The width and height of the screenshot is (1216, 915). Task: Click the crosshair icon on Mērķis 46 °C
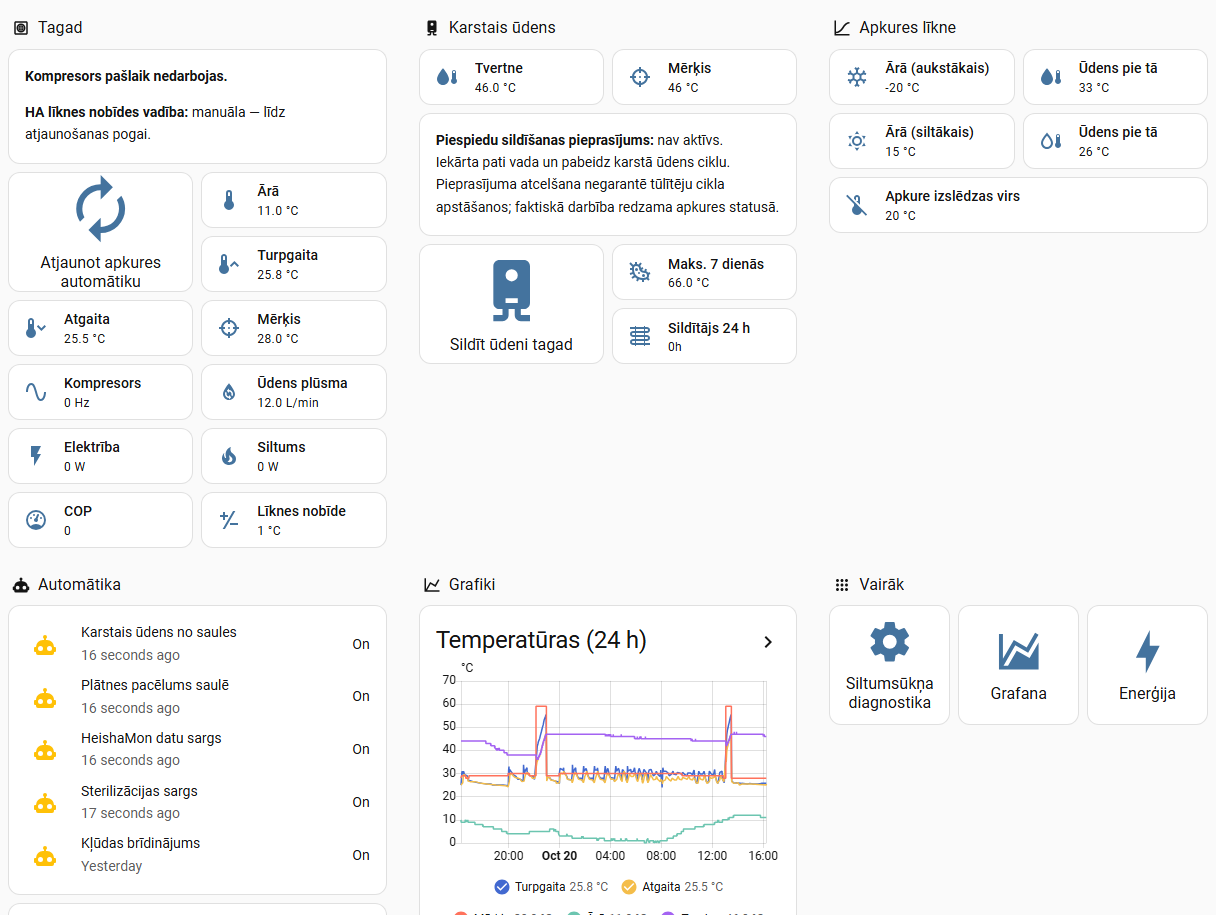tap(640, 77)
